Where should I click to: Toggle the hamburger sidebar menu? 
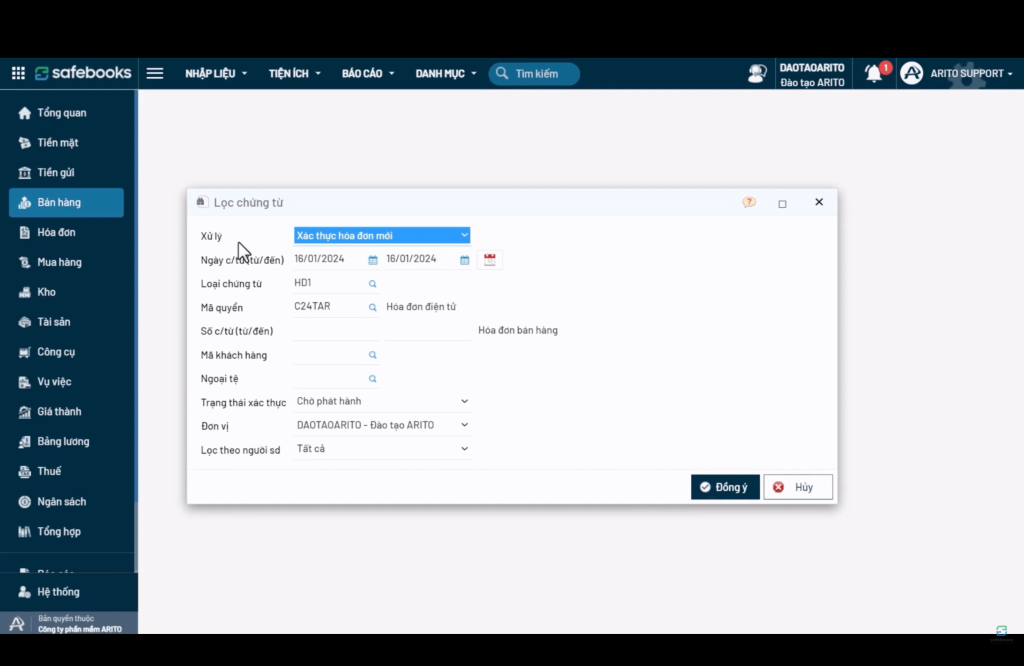pyautogui.click(x=155, y=73)
